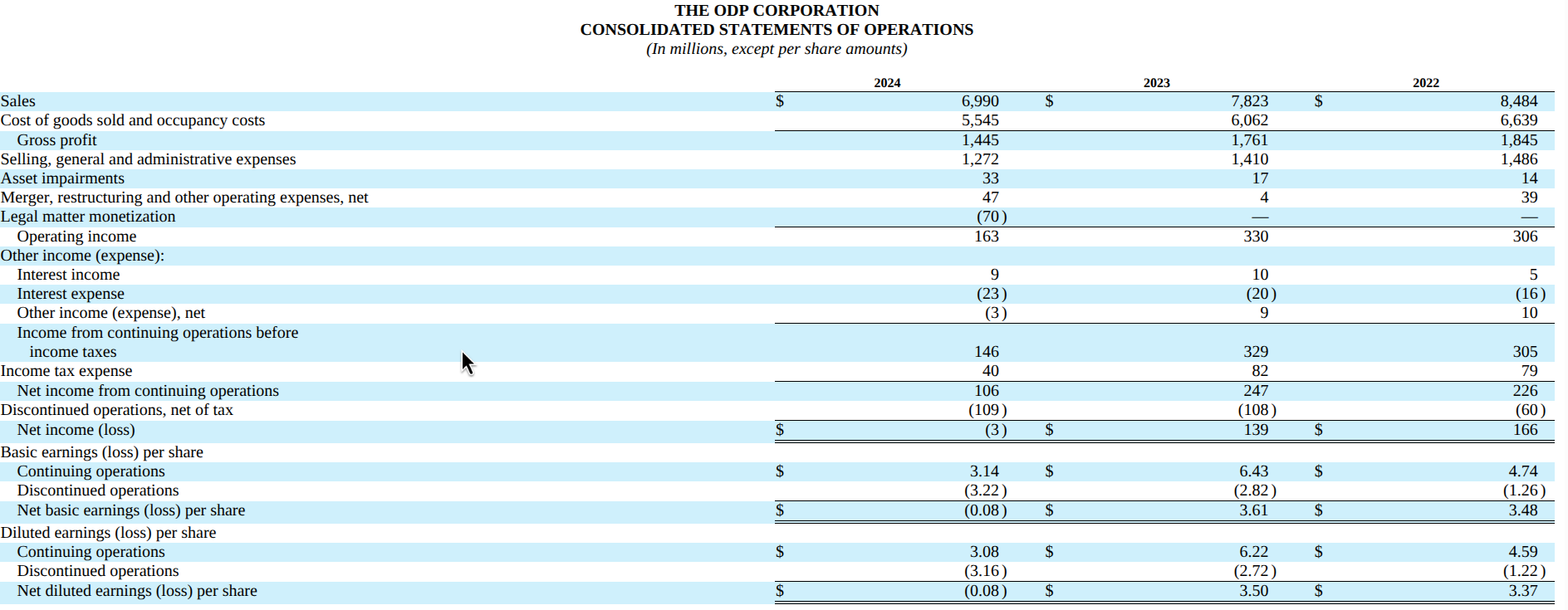
Task: Click cost of goods value 5,545
Action: (x=980, y=120)
